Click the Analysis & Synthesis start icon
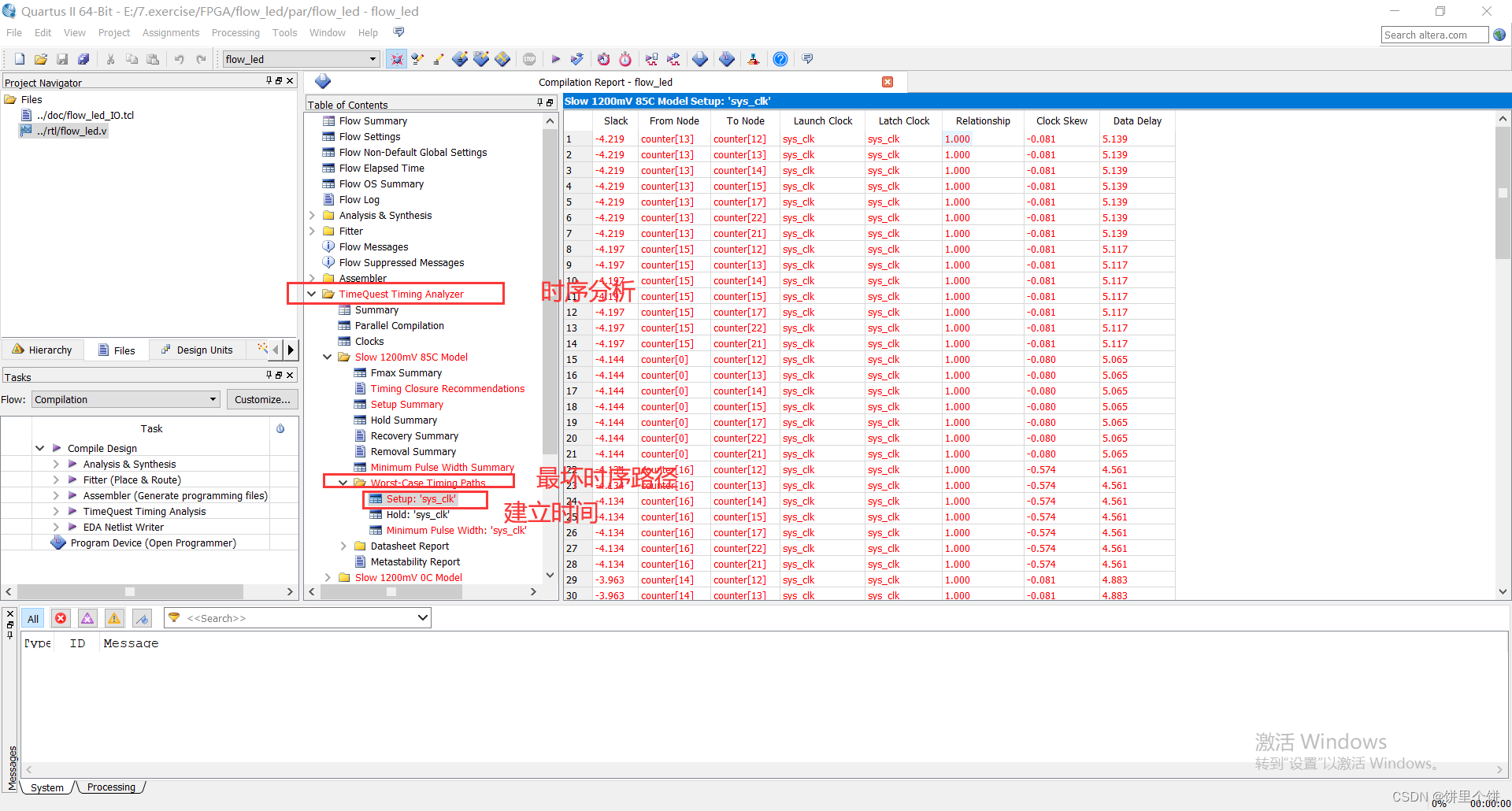1512x811 pixels. tap(577, 59)
